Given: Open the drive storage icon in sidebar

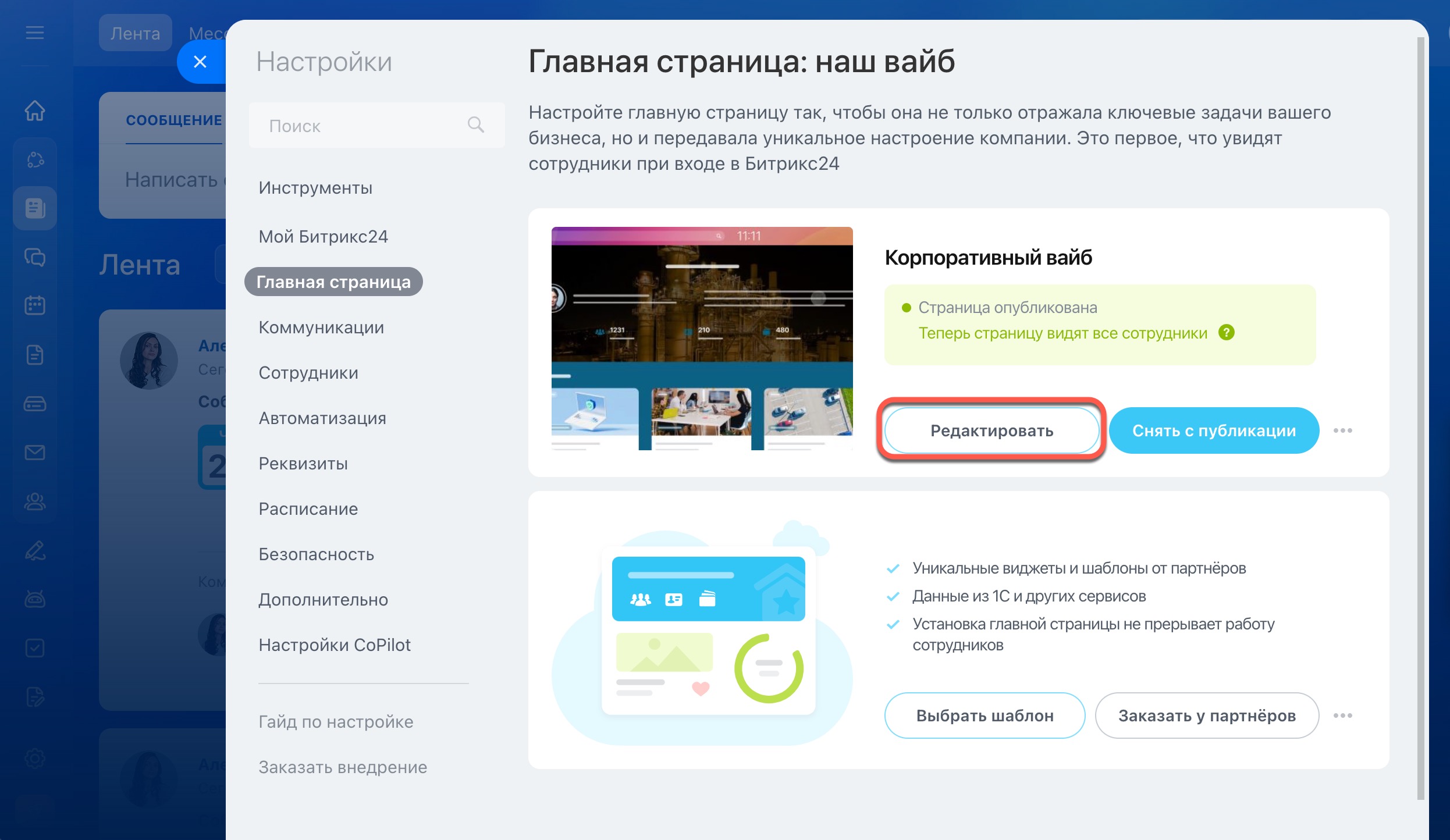Looking at the screenshot, I should 35,403.
